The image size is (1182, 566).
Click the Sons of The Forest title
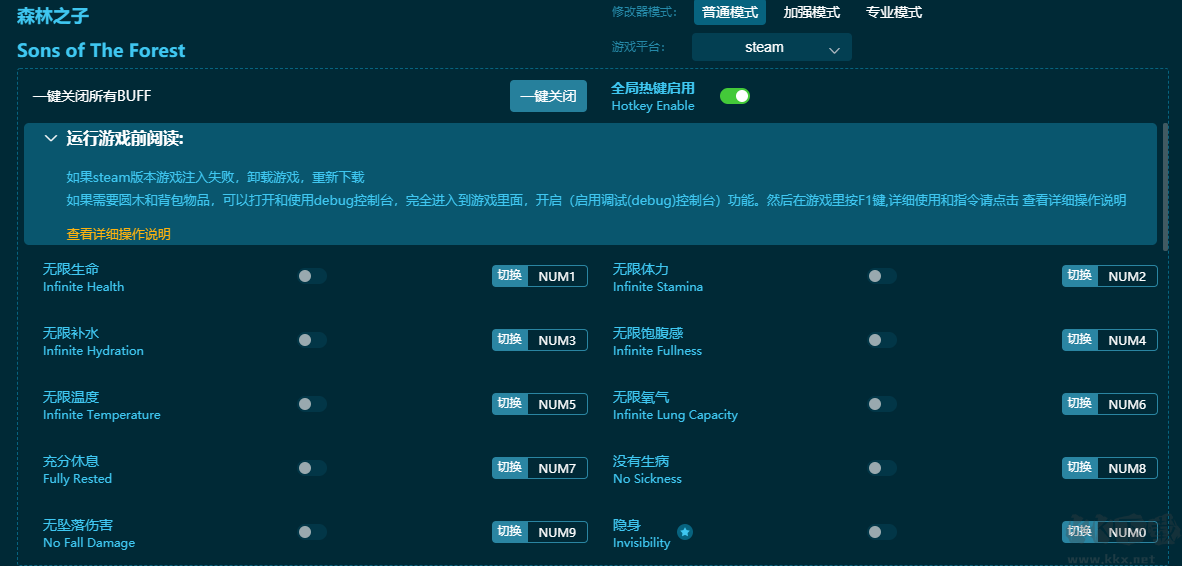pyautogui.click(x=101, y=50)
